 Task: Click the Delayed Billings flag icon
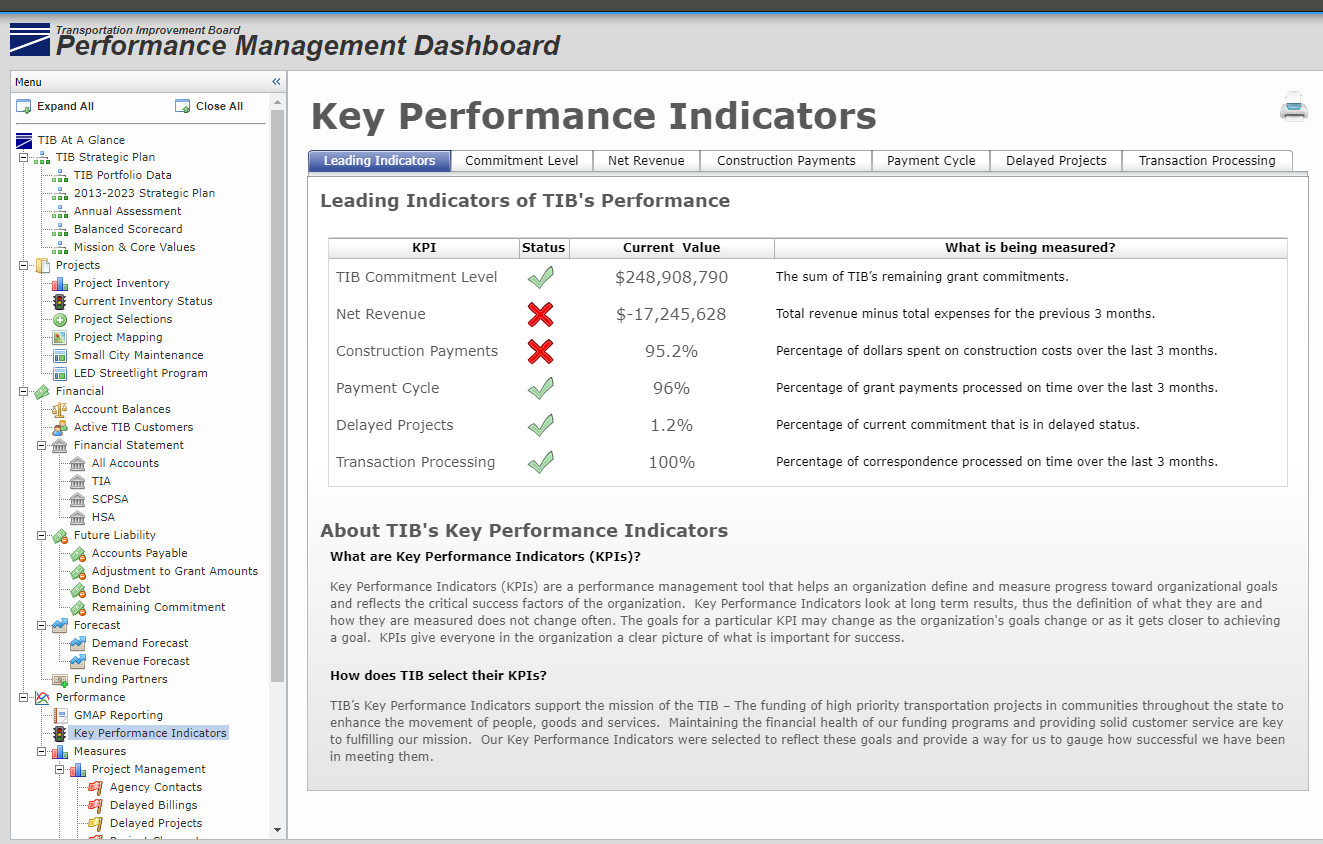96,805
